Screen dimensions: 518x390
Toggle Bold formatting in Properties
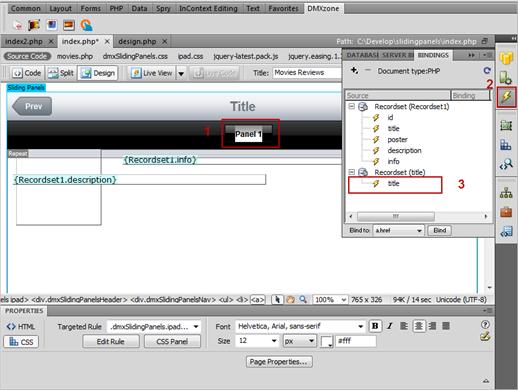click(375, 326)
